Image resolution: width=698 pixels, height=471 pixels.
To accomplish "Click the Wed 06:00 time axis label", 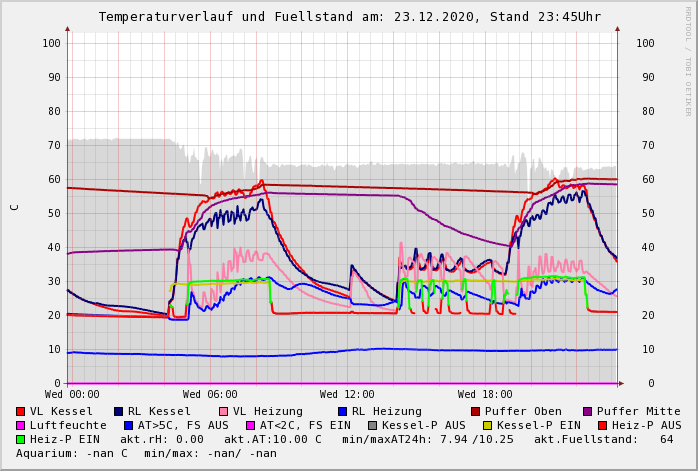I will pos(210,395).
